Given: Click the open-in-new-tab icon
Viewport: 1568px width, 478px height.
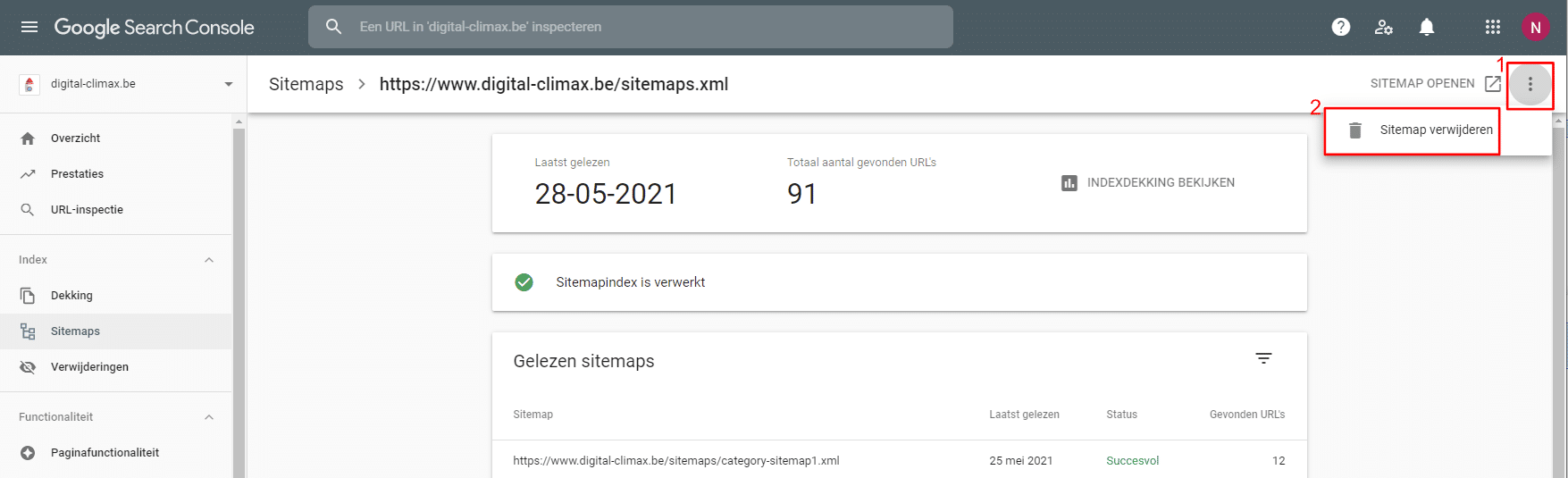Looking at the screenshot, I should click(1492, 84).
